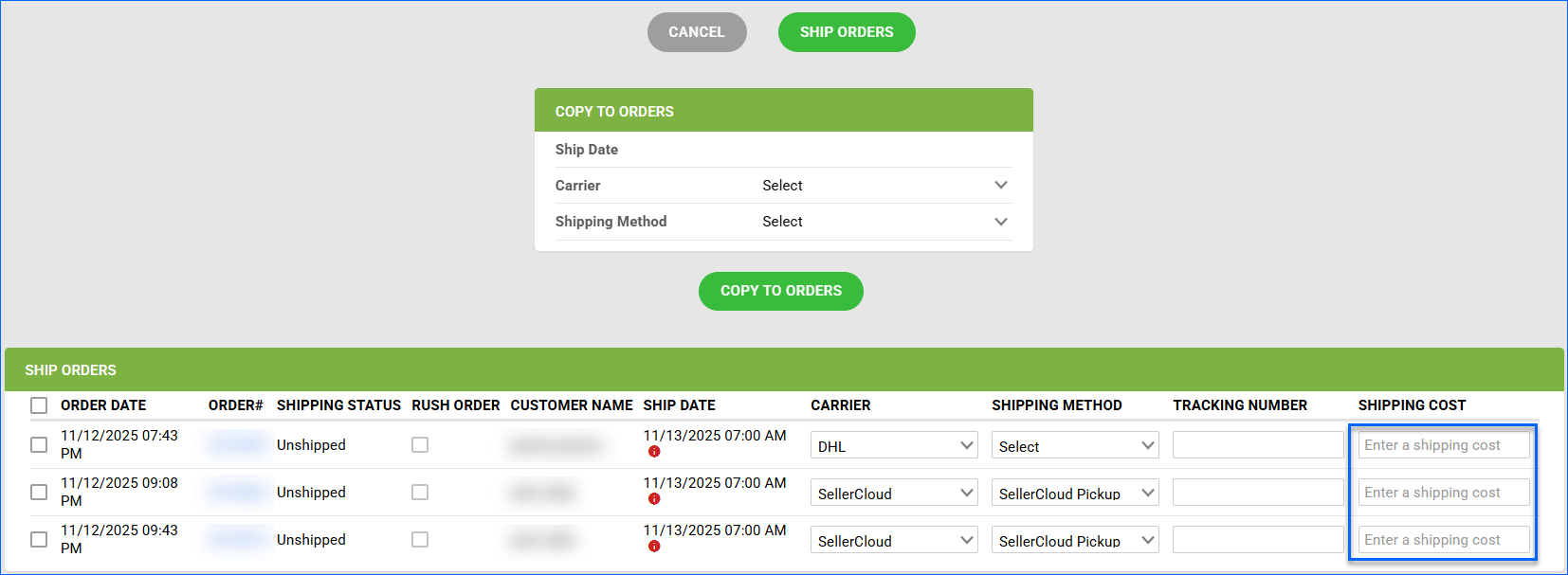Open Carrier dropdown in Copy To Orders panel
Viewport: 1568px width, 575px height.
(884, 186)
